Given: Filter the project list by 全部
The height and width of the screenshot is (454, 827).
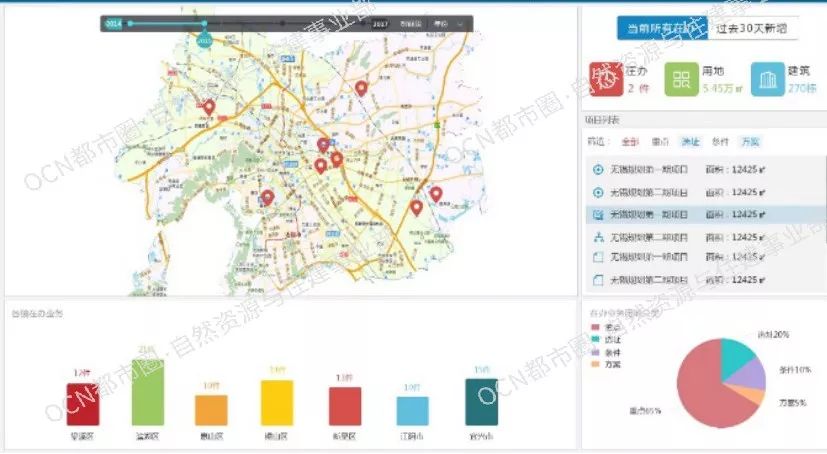Looking at the screenshot, I should click(630, 142).
